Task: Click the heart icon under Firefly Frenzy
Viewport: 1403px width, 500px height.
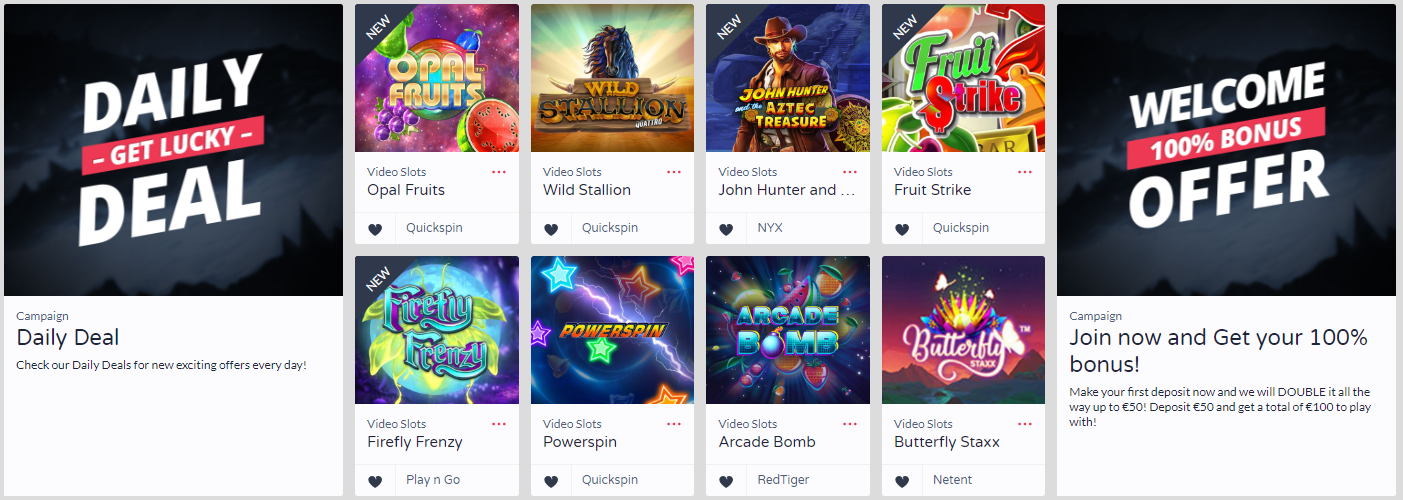Action: pyautogui.click(x=375, y=481)
